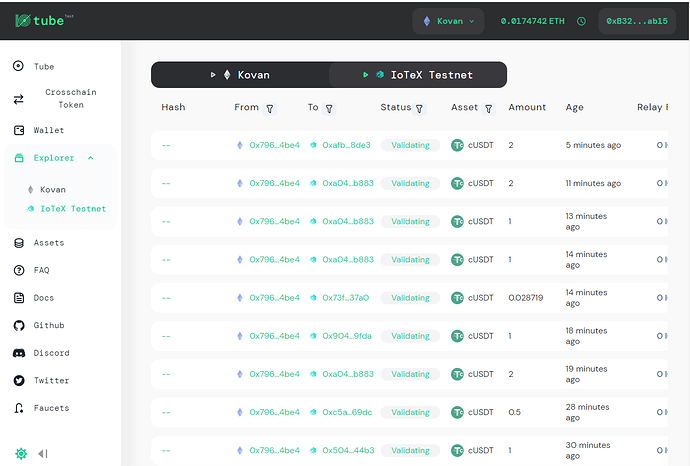The height and width of the screenshot is (466, 690).
Task: Open To address 0x73f...37a0 link
Action: (345, 298)
